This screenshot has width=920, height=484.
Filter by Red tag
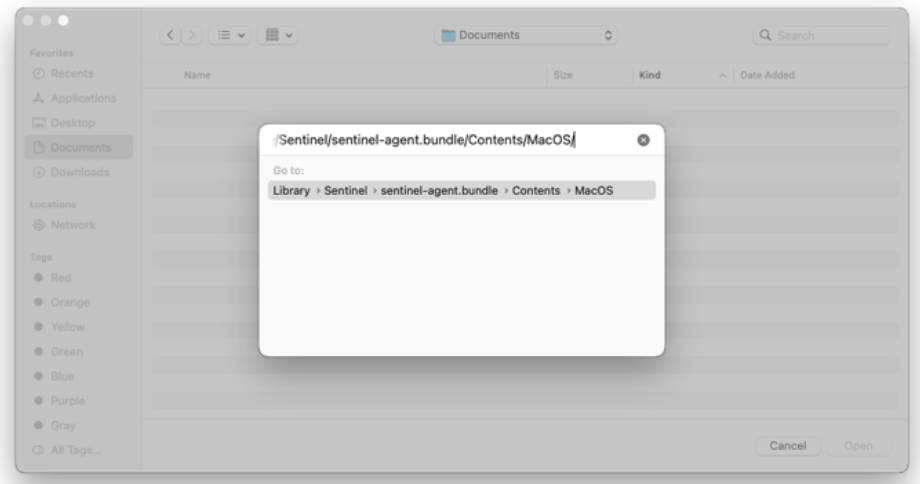79,277
